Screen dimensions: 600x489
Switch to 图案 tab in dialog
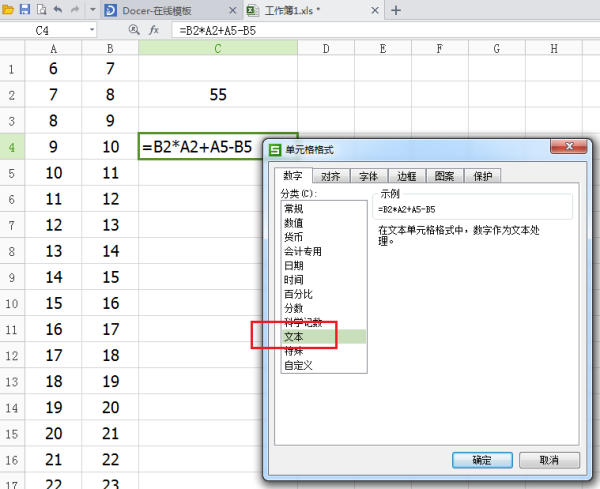coord(444,176)
